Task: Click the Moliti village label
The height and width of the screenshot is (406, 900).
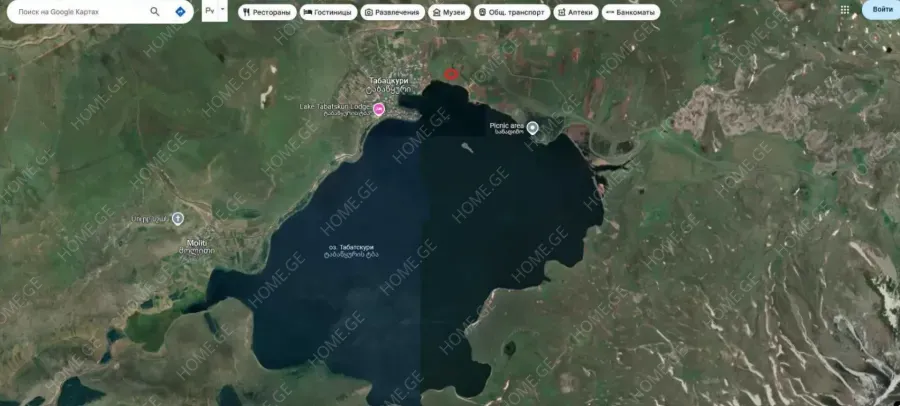Action: [195, 246]
